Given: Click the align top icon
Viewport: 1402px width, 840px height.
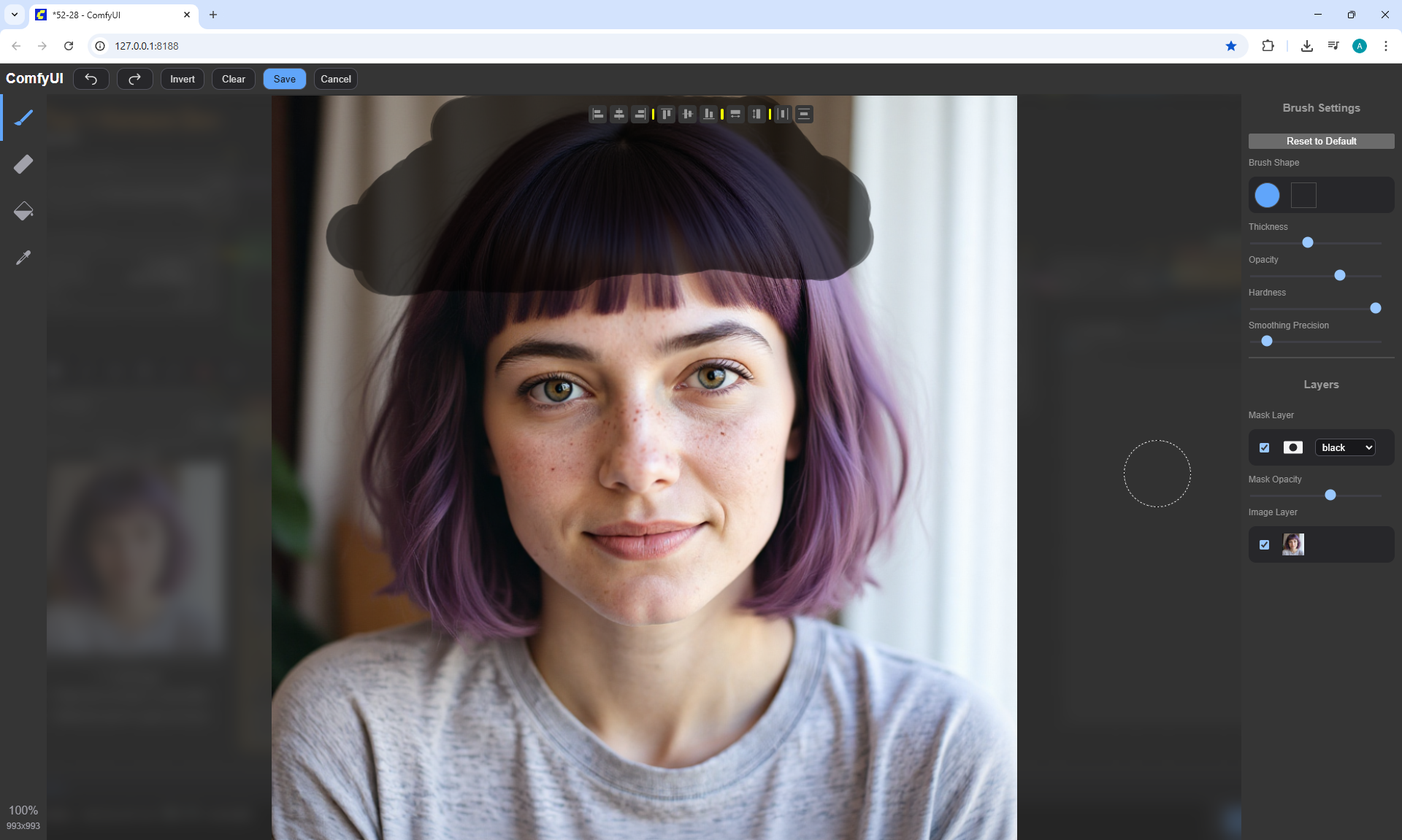Looking at the screenshot, I should coord(666,114).
